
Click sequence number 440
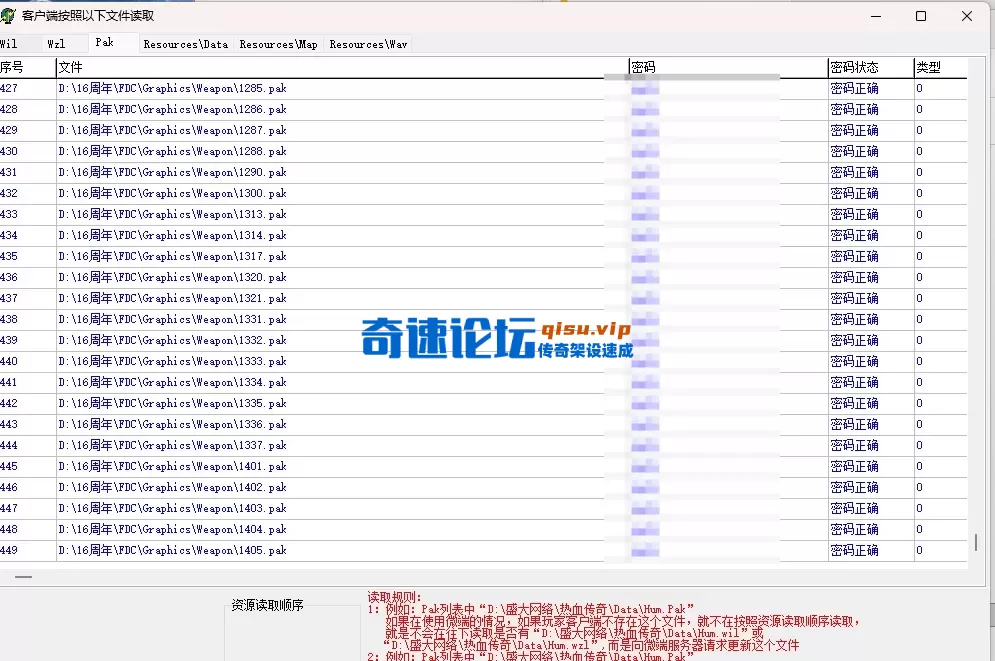pyautogui.click(x=9, y=361)
